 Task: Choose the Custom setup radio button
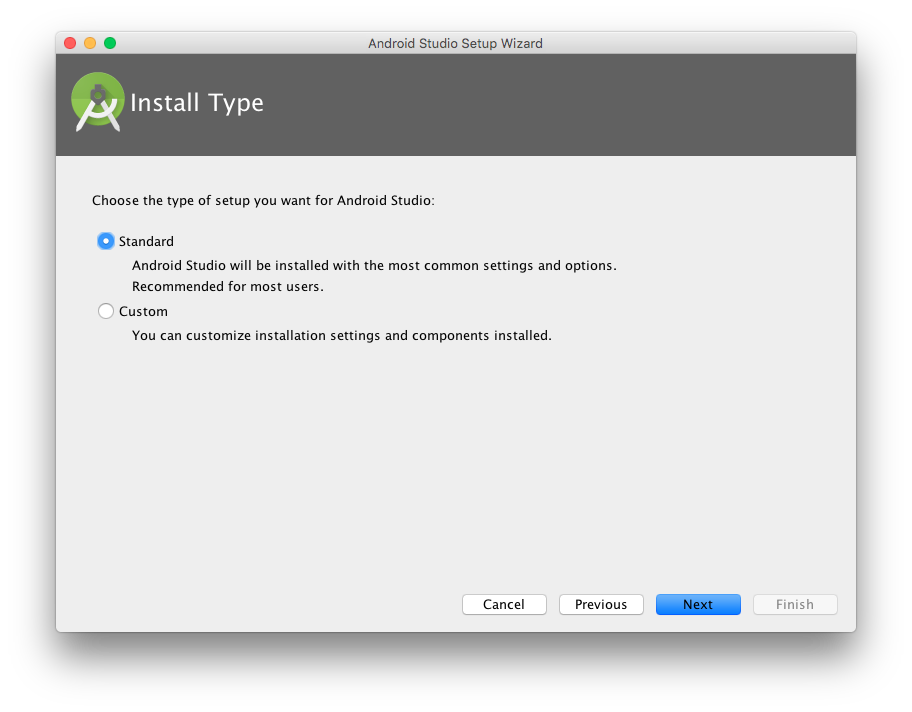tap(106, 311)
